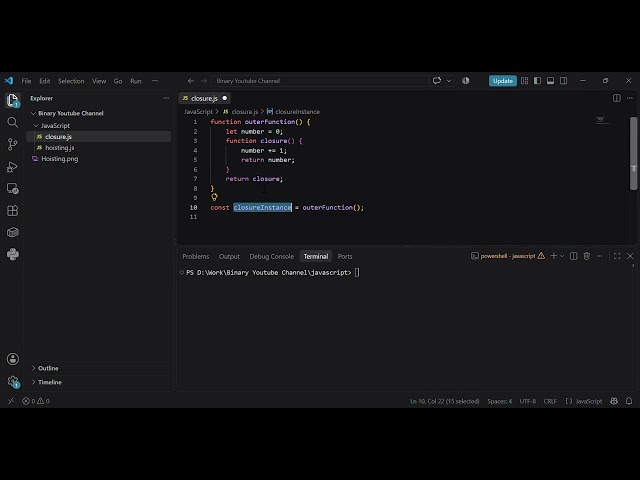Open the Go menu
640x480 pixels.
pyautogui.click(x=118, y=81)
